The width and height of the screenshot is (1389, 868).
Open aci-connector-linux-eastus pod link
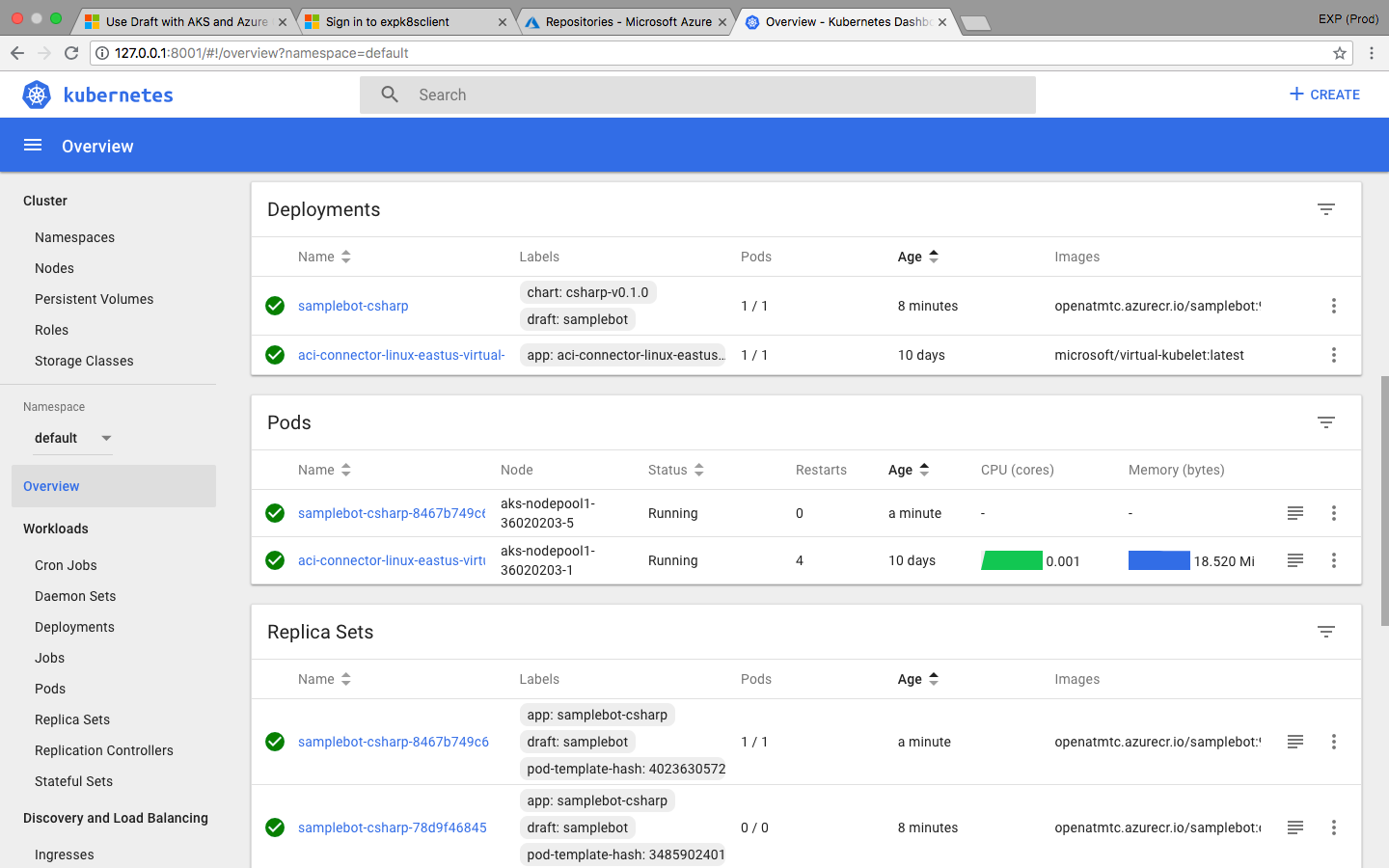point(392,560)
